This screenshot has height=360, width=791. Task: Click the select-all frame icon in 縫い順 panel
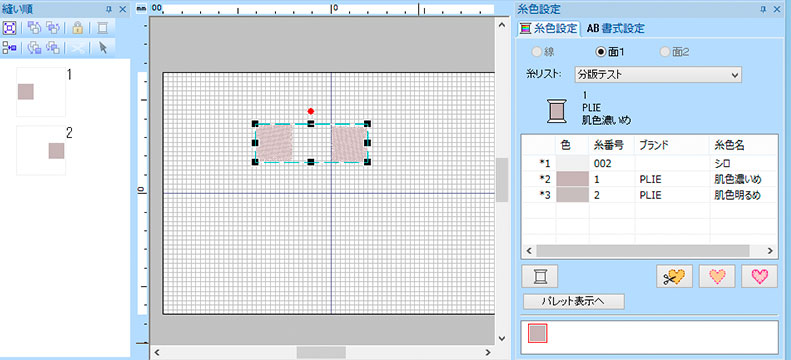pyautogui.click(x=9, y=28)
